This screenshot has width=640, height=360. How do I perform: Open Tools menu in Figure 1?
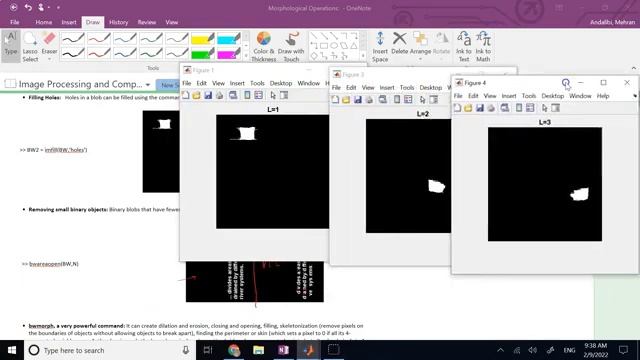pos(257,83)
